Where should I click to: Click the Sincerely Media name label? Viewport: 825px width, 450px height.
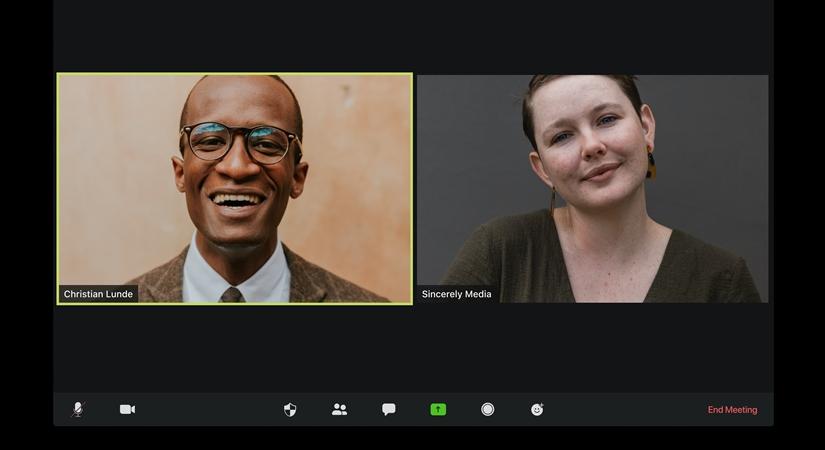456,294
